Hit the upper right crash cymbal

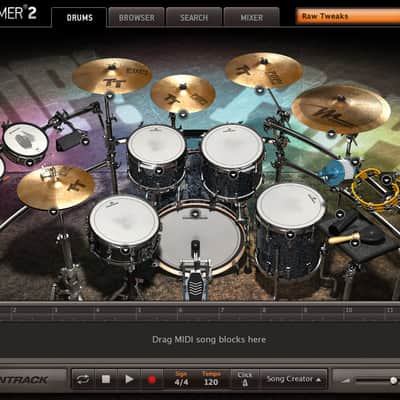click(264, 70)
